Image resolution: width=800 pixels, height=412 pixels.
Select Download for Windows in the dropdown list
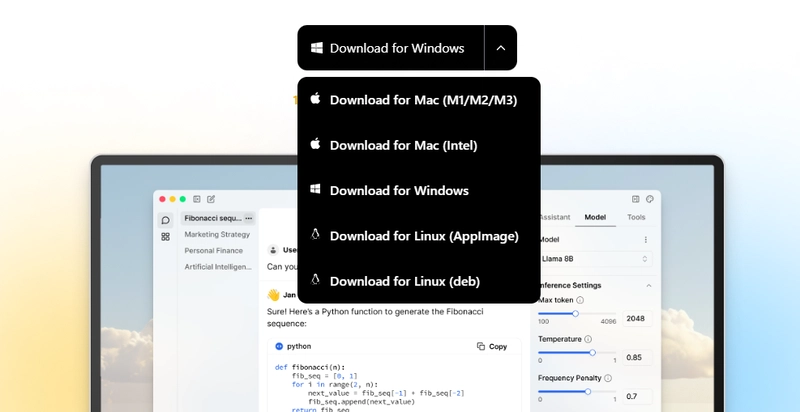419,191
